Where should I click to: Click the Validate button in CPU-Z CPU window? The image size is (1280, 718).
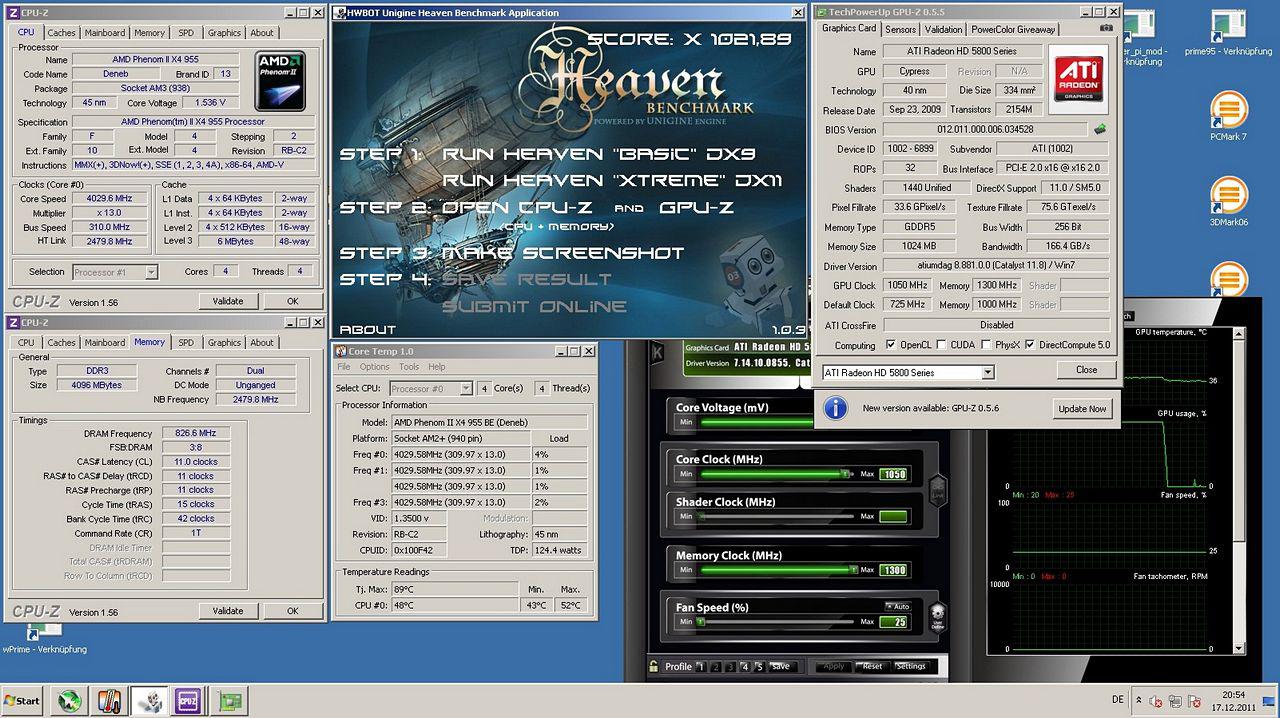click(x=228, y=301)
